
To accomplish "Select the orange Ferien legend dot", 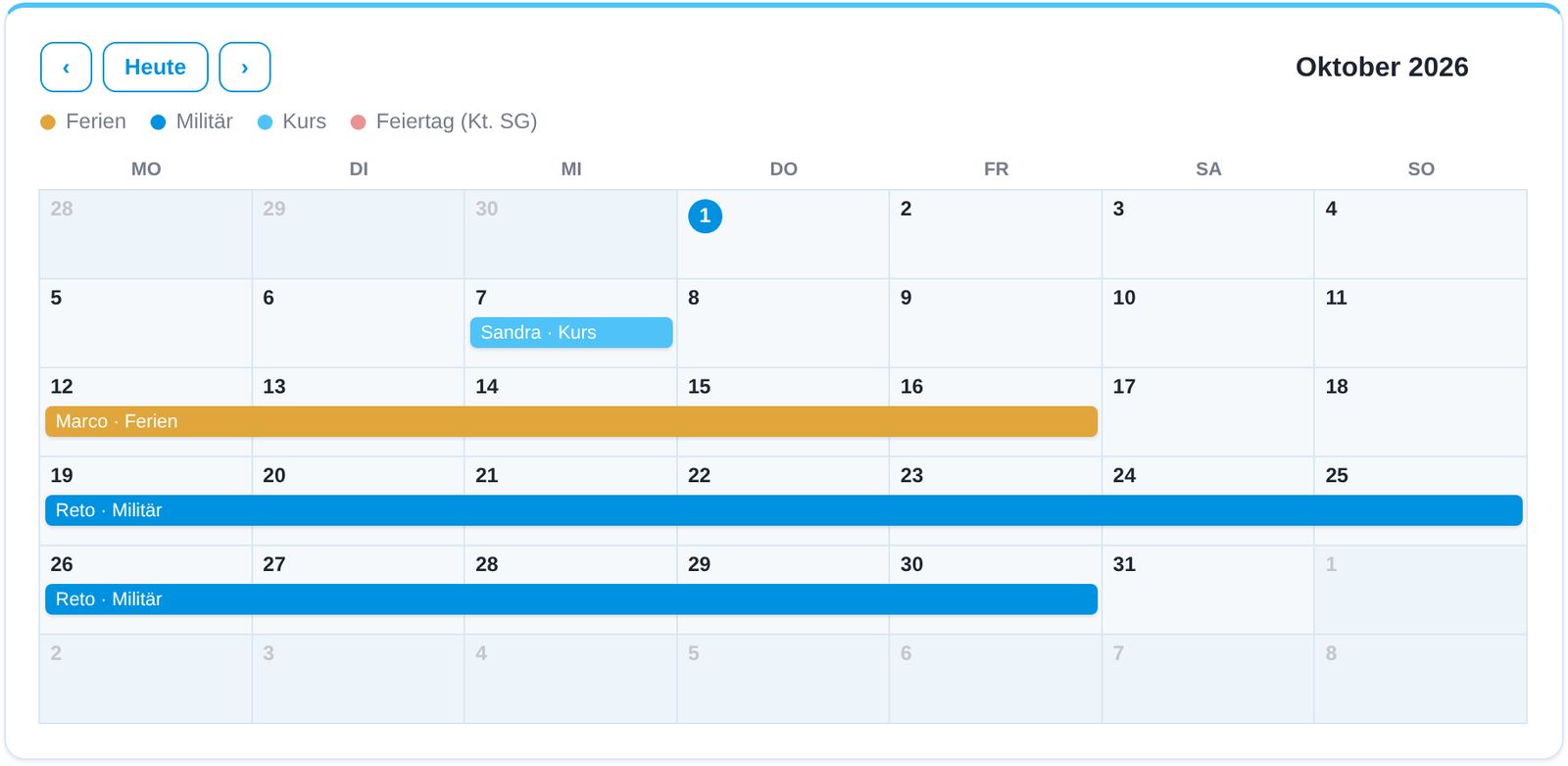I will [x=48, y=122].
